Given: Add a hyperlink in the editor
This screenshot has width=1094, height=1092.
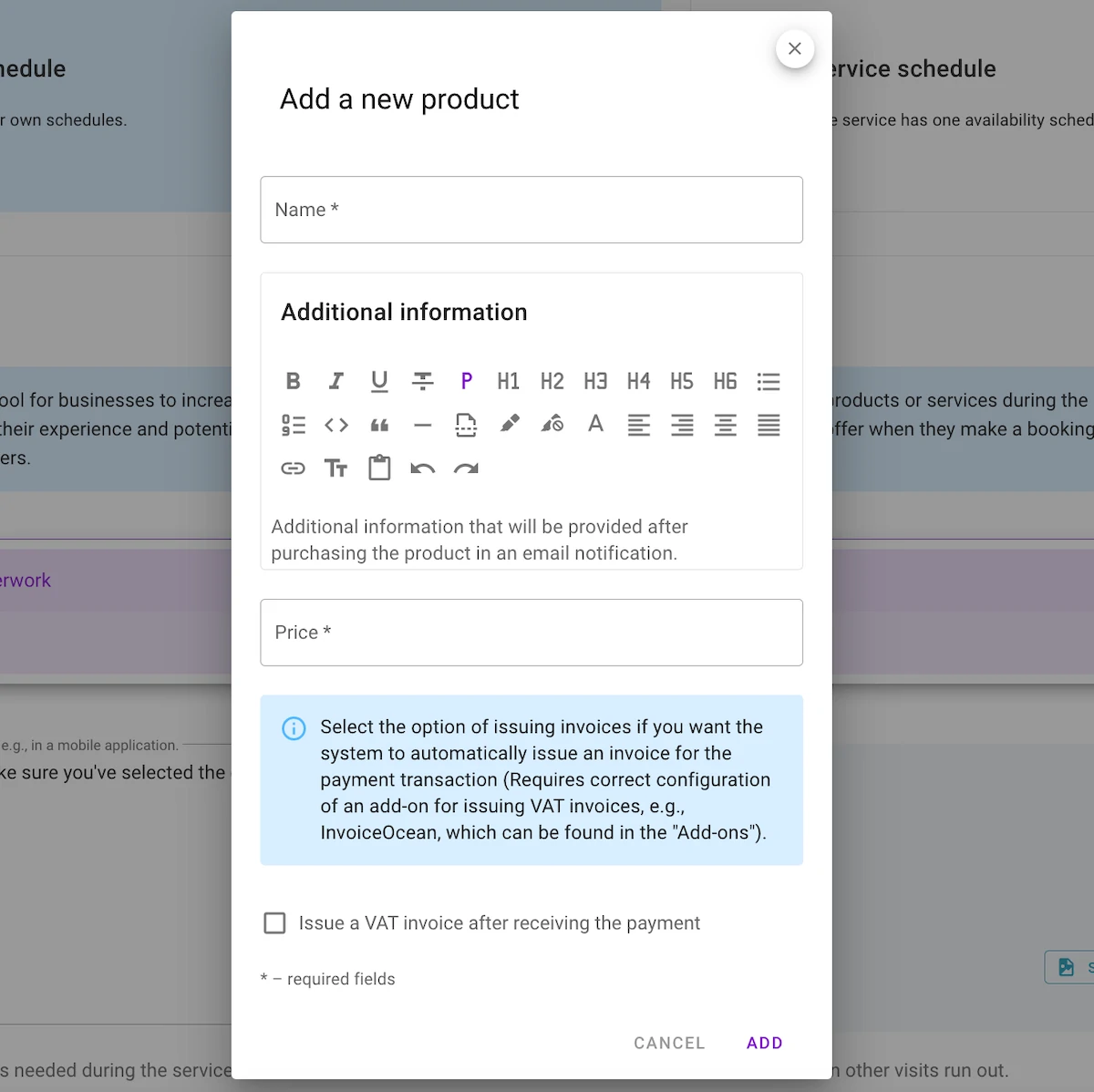Looking at the screenshot, I should click(x=293, y=469).
